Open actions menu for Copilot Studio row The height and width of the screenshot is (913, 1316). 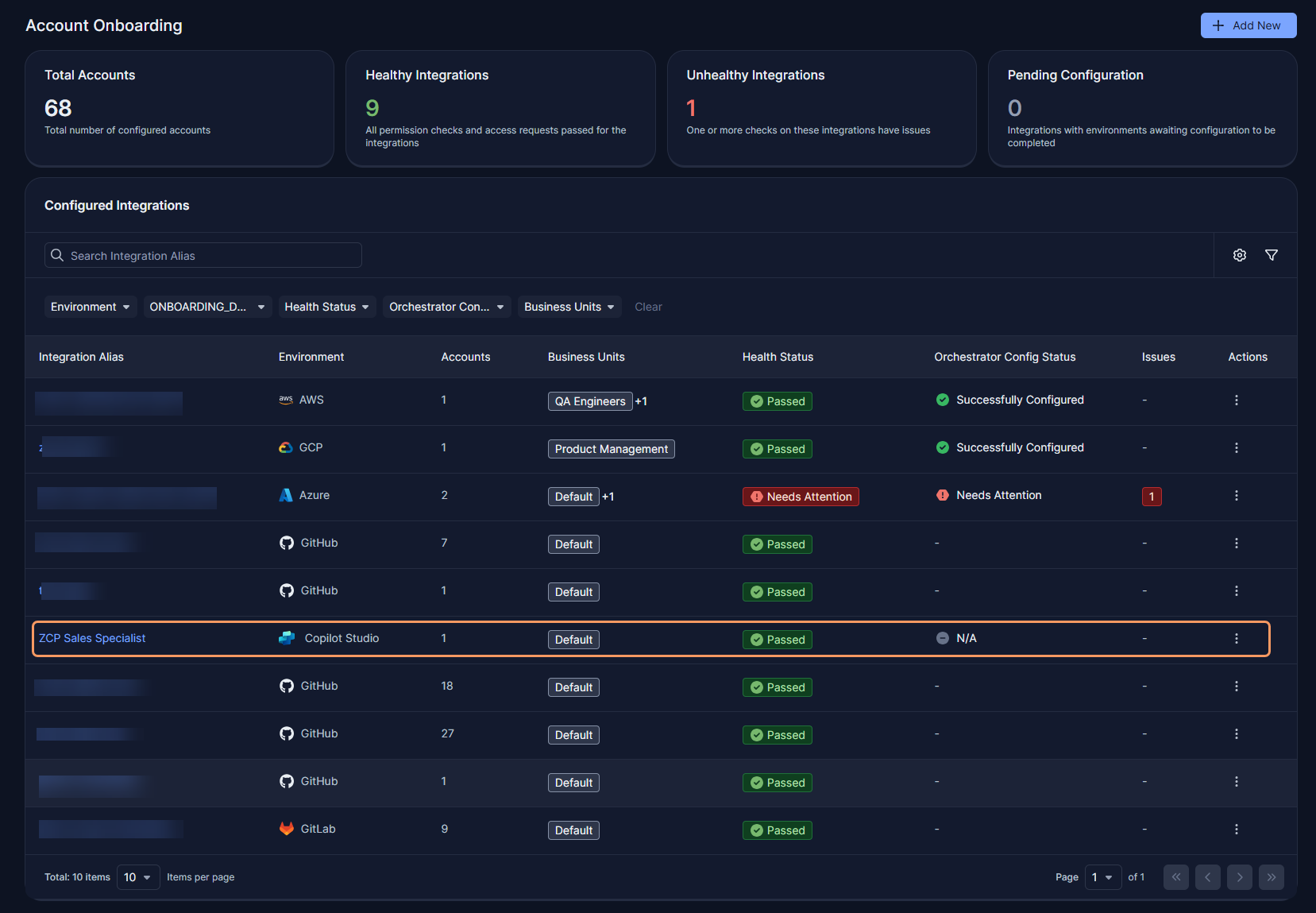coord(1236,639)
